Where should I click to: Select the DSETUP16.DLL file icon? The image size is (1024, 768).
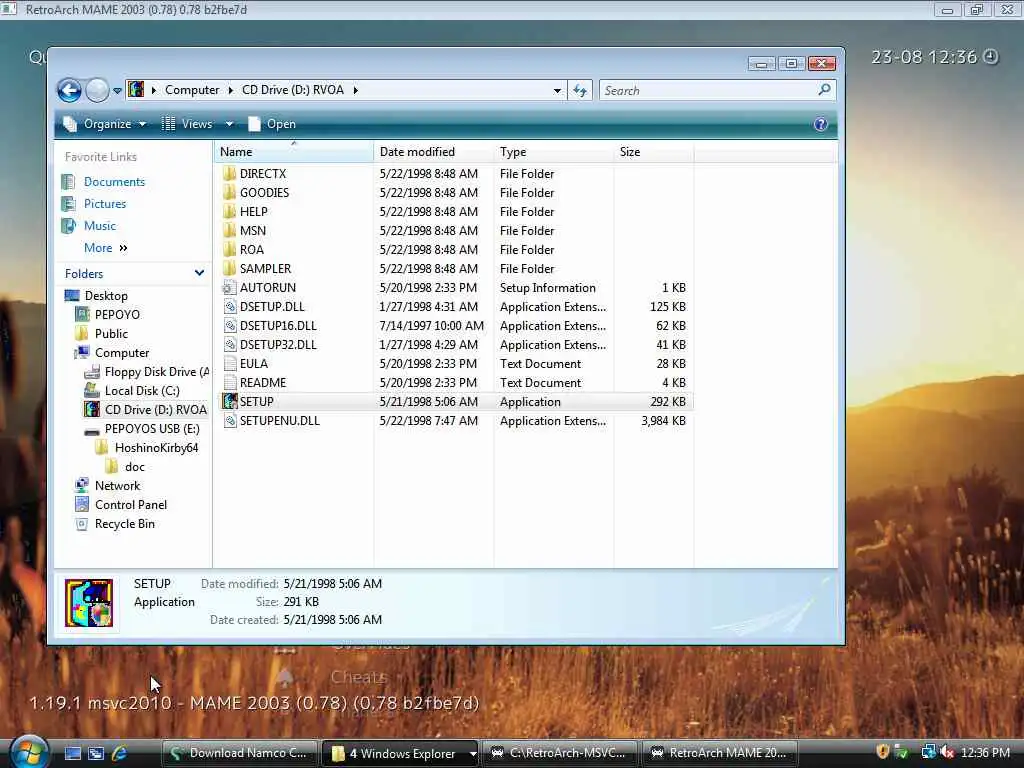[229, 326]
